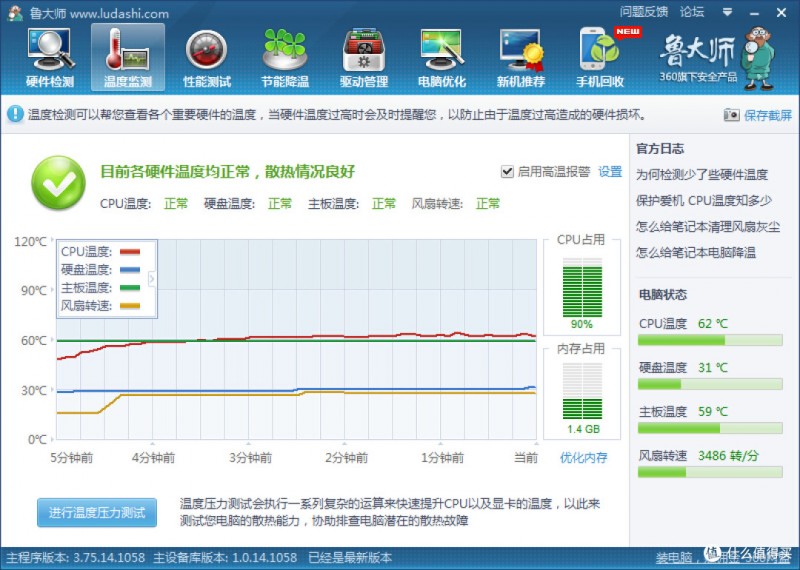Image resolution: width=800 pixels, height=570 pixels.
Task: Click the CPU占用 90% usage meter
Action: click(x=582, y=288)
